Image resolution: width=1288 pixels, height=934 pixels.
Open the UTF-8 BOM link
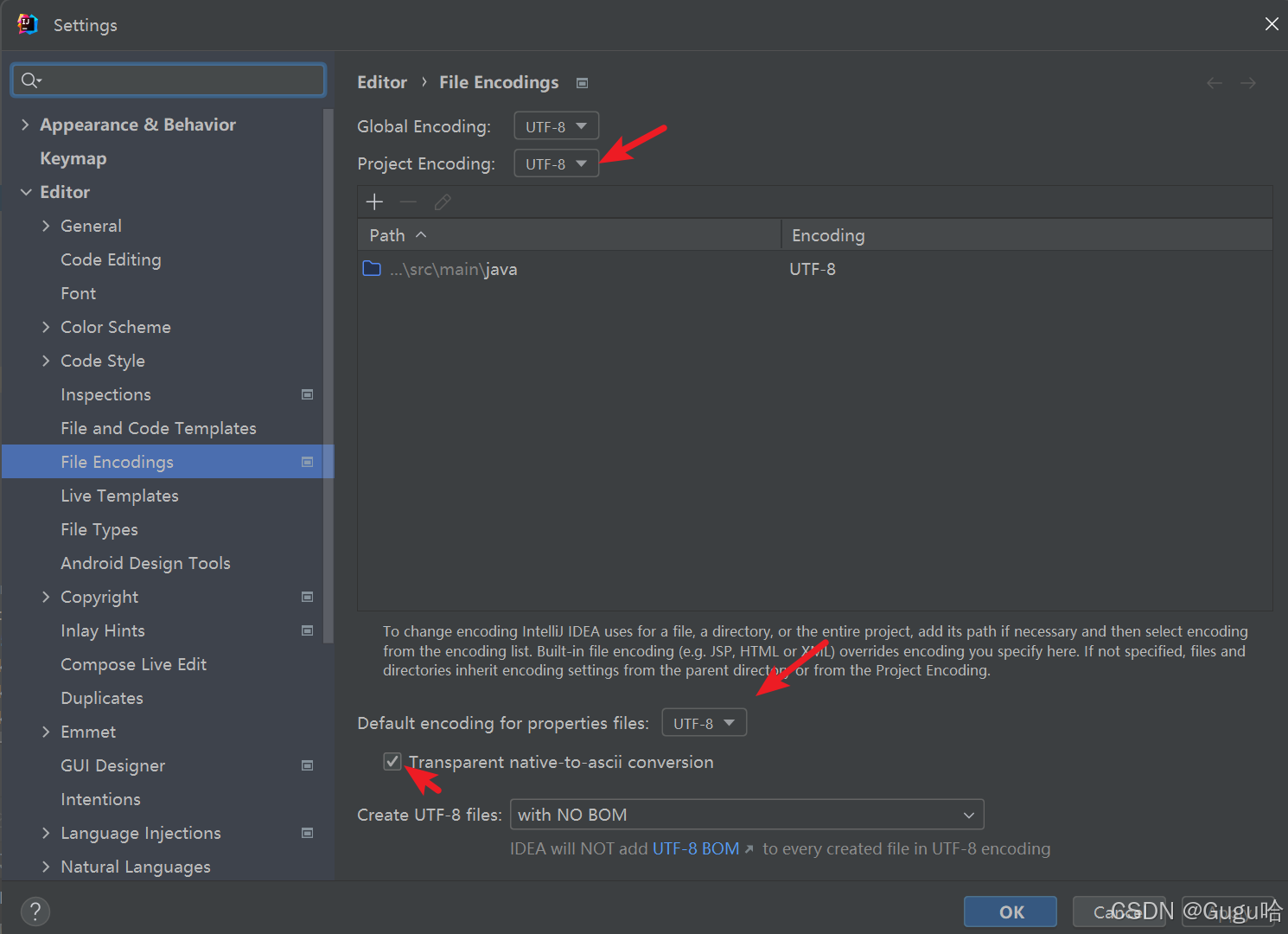tap(696, 848)
